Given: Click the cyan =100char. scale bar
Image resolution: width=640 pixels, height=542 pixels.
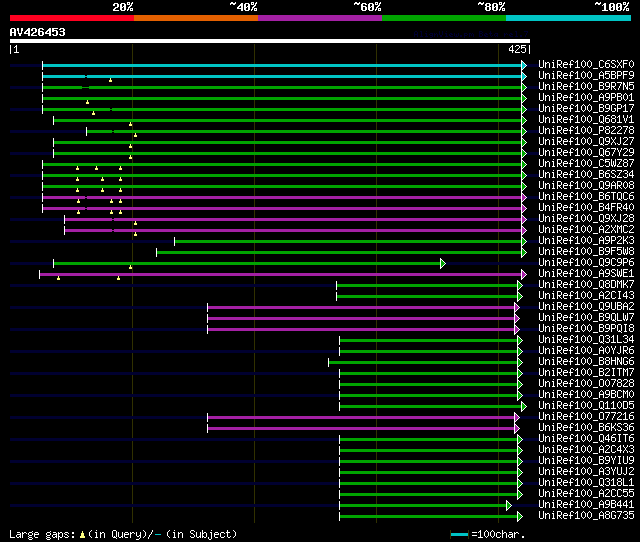Looking at the screenshot, I should [460, 534].
